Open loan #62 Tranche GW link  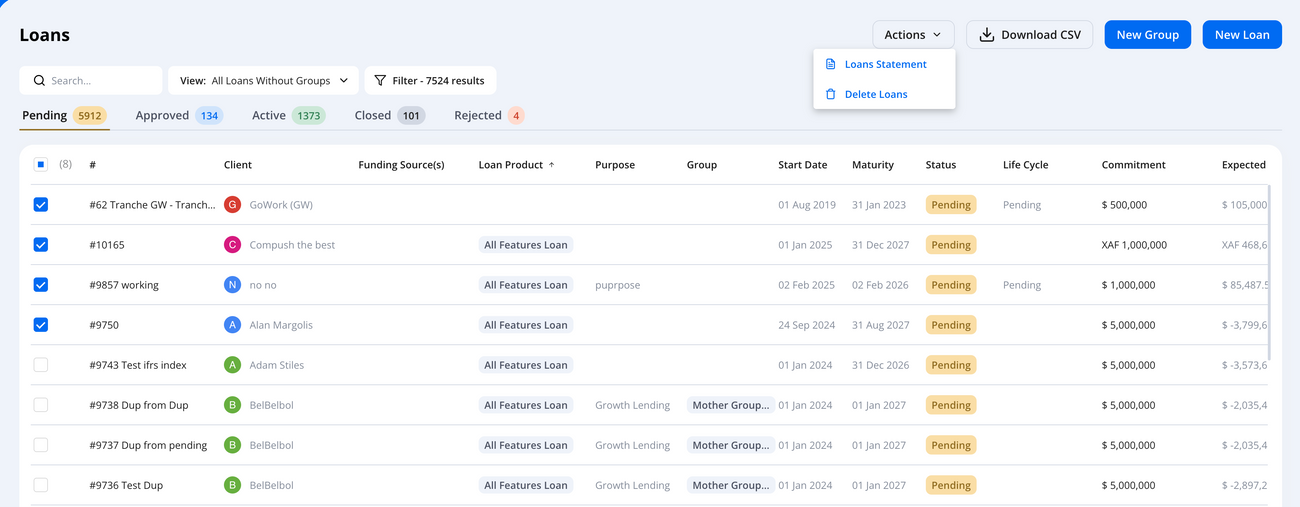coord(152,204)
